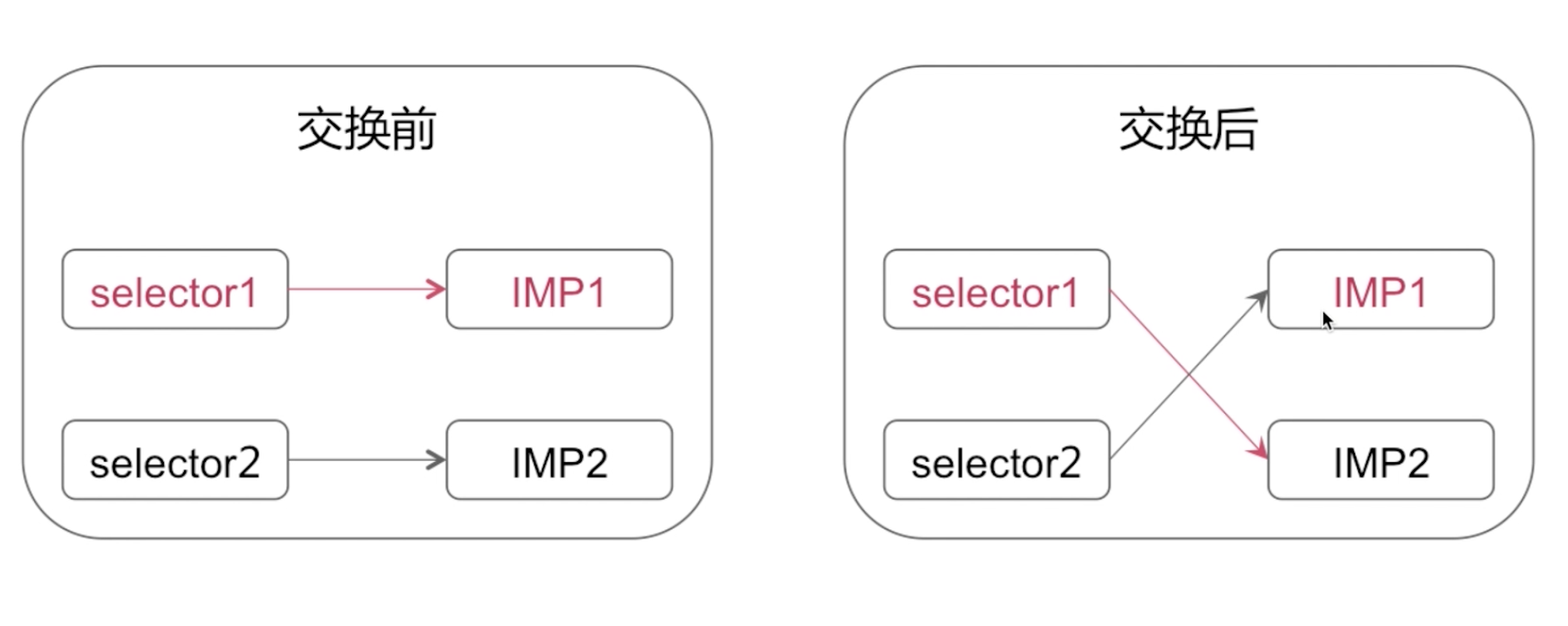Viewport: 1568px width, 626px height.
Task: Click the word selector1 in the left panel
Action: click(x=174, y=293)
